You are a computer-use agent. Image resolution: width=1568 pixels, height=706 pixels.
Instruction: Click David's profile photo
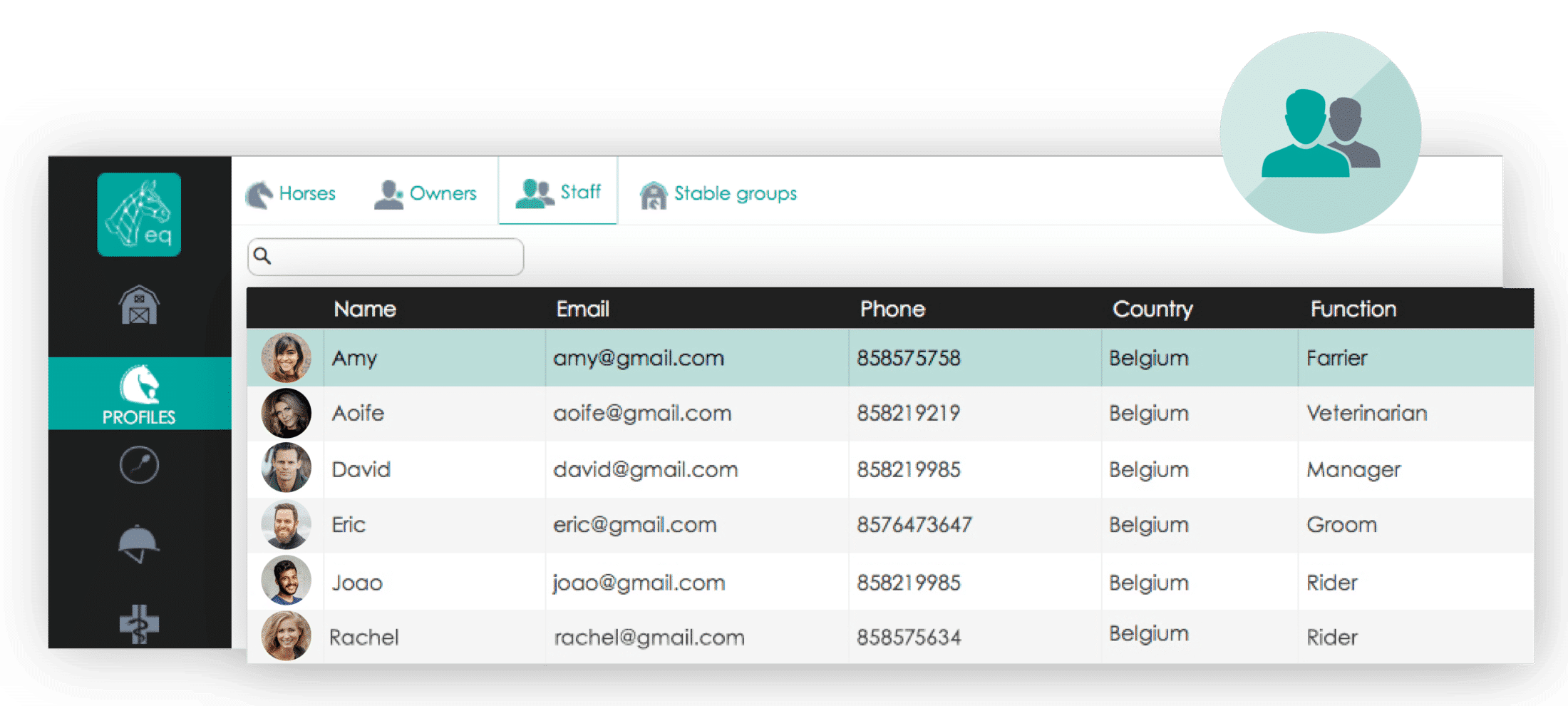pos(287,468)
